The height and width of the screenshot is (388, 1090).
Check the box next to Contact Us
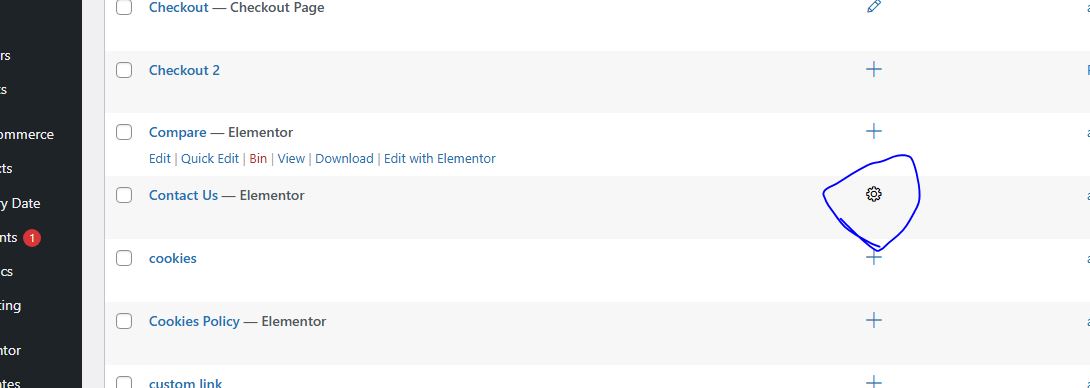click(x=124, y=195)
